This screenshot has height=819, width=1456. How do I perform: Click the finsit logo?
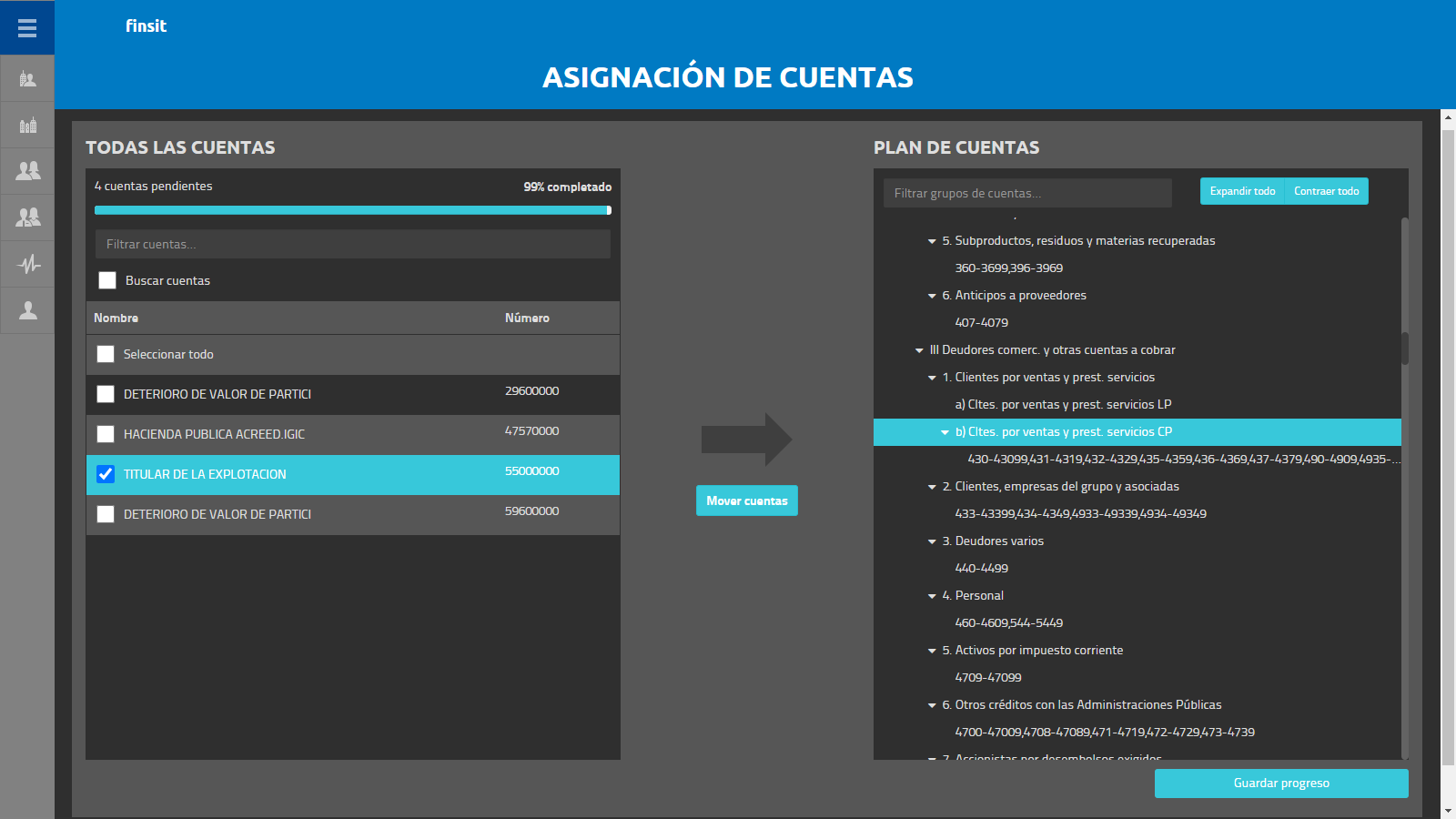coord(146,26)
